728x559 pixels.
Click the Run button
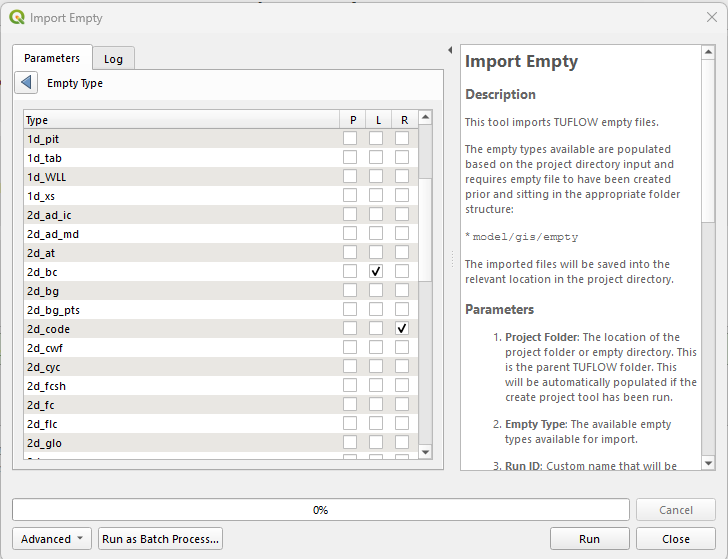pos(589,539)
